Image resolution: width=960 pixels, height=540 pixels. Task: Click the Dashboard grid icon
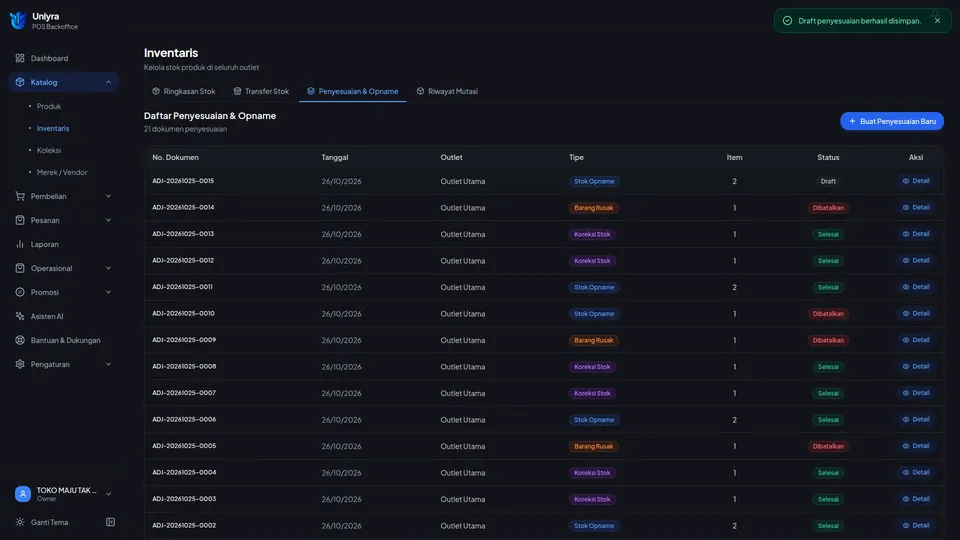[x=20, y=58]
